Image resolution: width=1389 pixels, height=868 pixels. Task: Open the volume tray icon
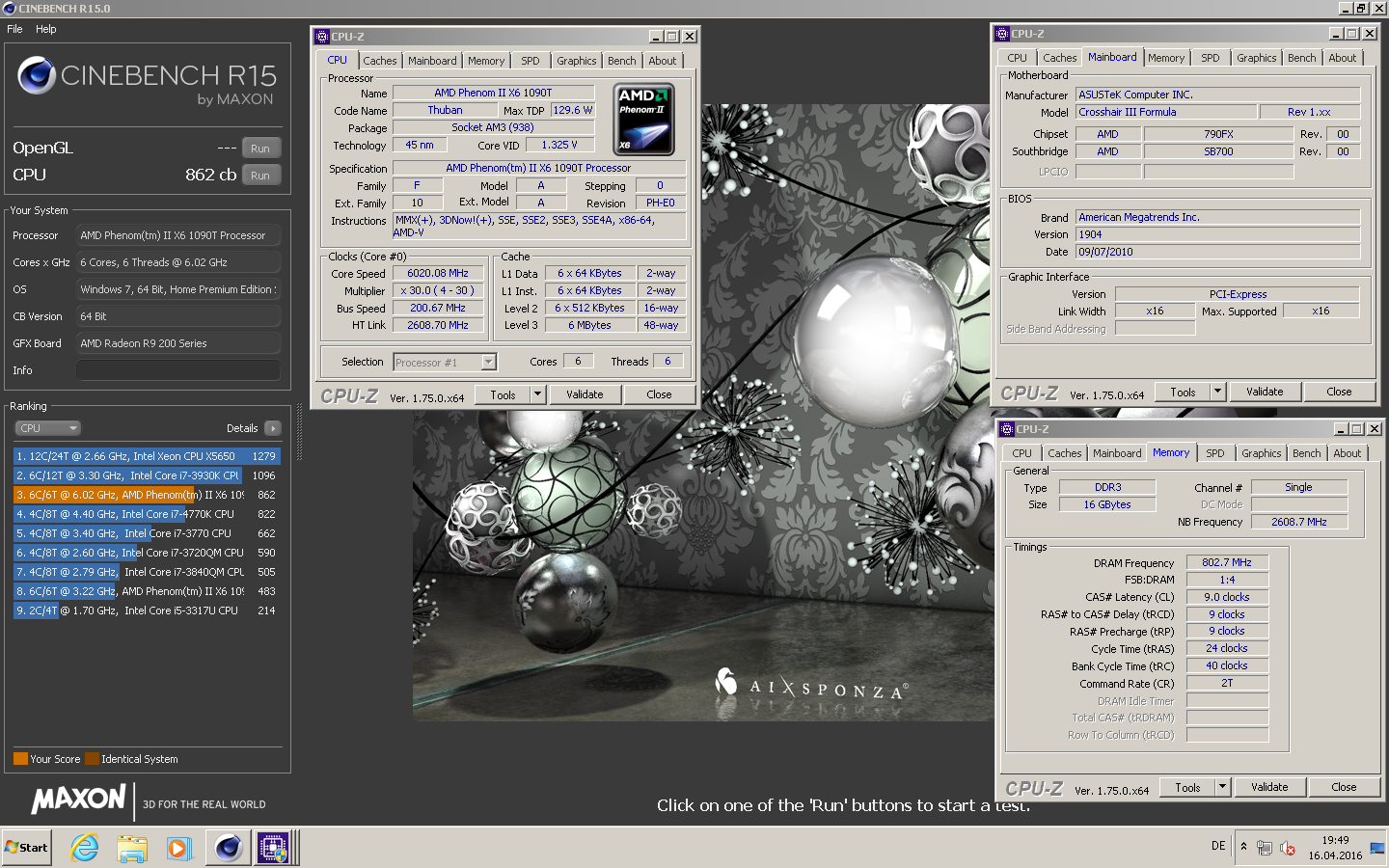1287,849
